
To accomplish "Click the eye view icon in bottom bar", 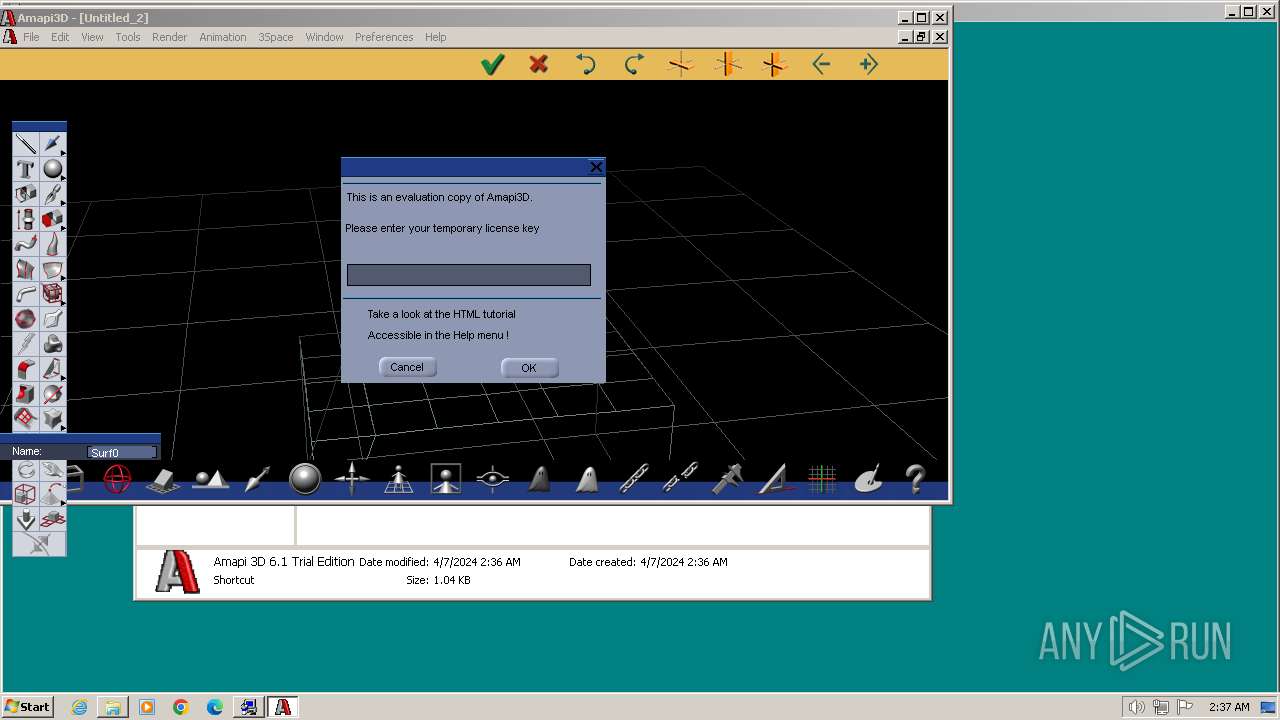I will 493,479.
